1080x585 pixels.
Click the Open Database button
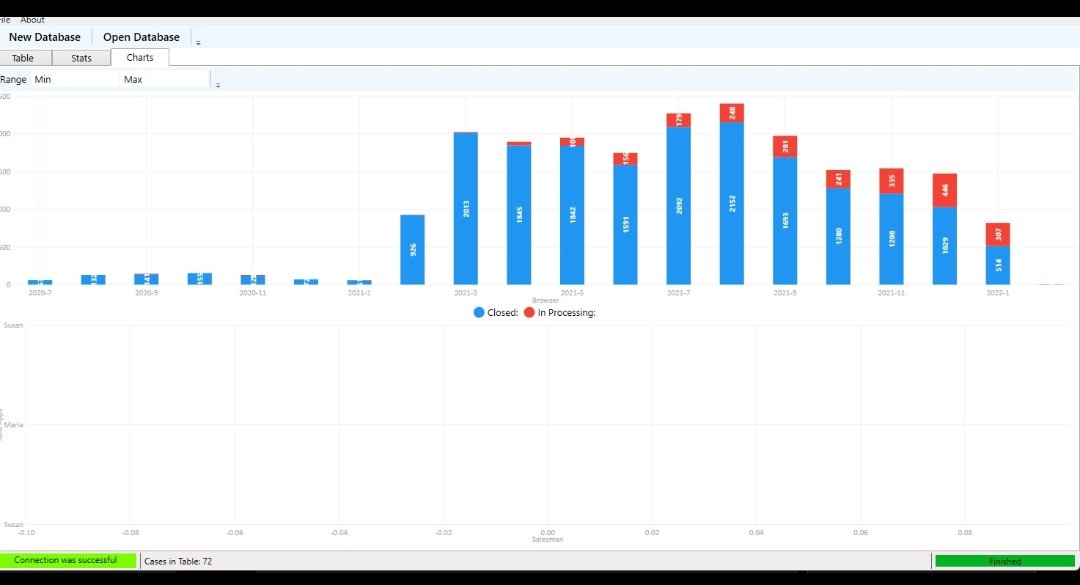pos(141,37)
